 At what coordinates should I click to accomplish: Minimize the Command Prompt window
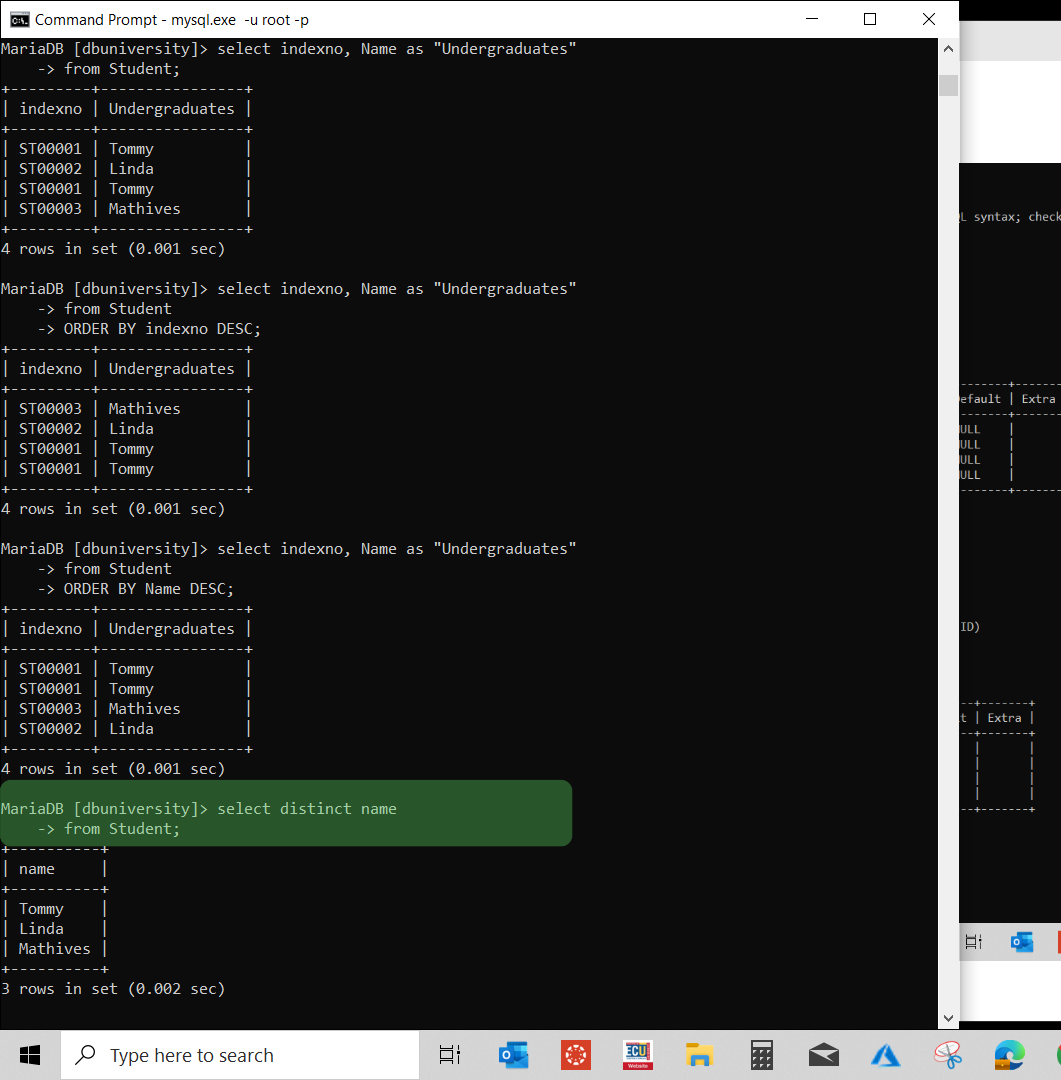(x=811, y=18)
